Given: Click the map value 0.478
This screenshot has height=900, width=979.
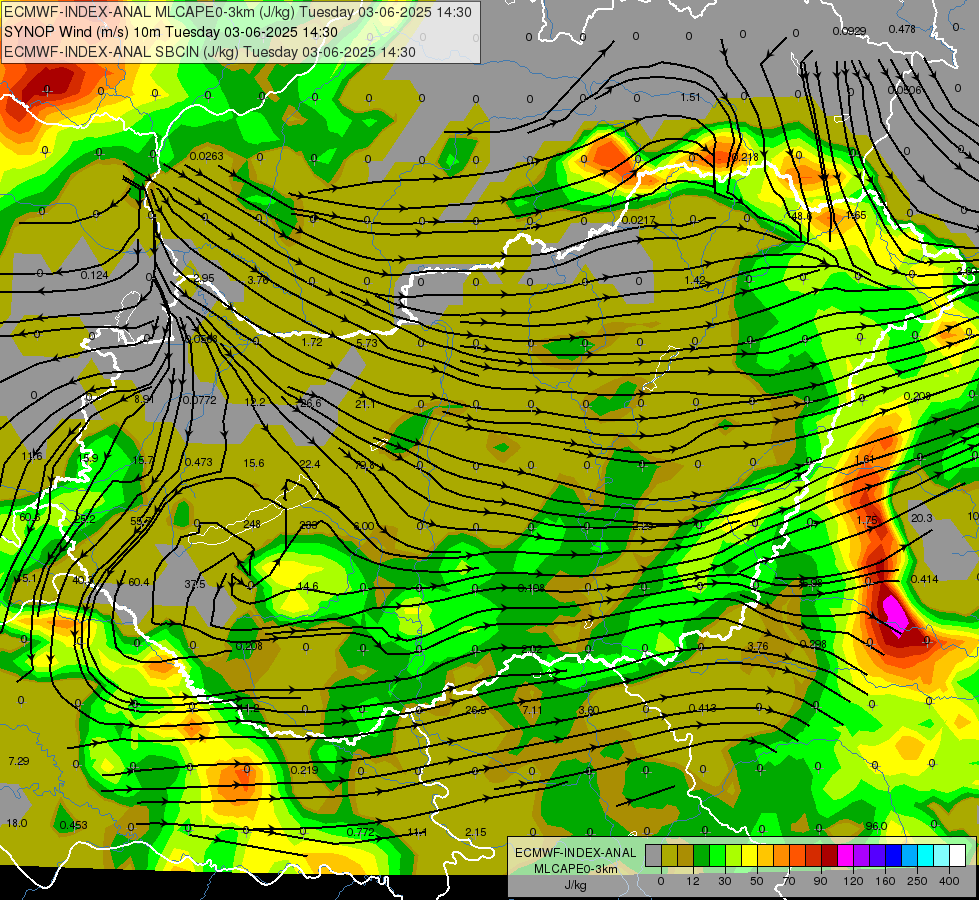Looking at the screenshot, I should coord(902,29).
